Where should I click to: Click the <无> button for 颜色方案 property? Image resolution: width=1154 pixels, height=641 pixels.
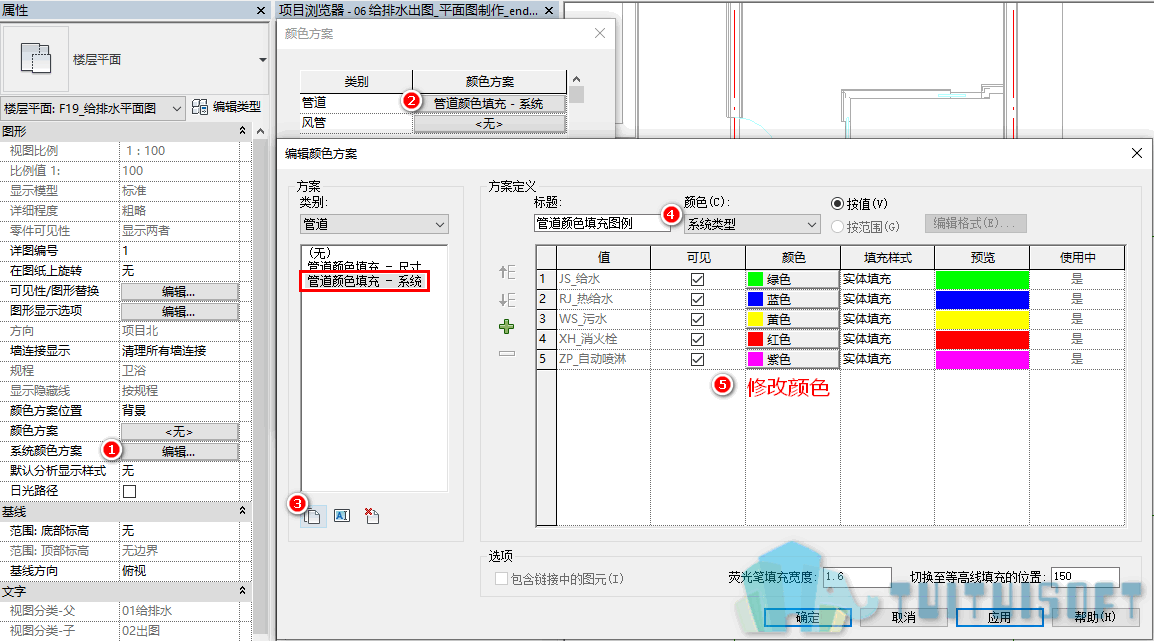179,431
